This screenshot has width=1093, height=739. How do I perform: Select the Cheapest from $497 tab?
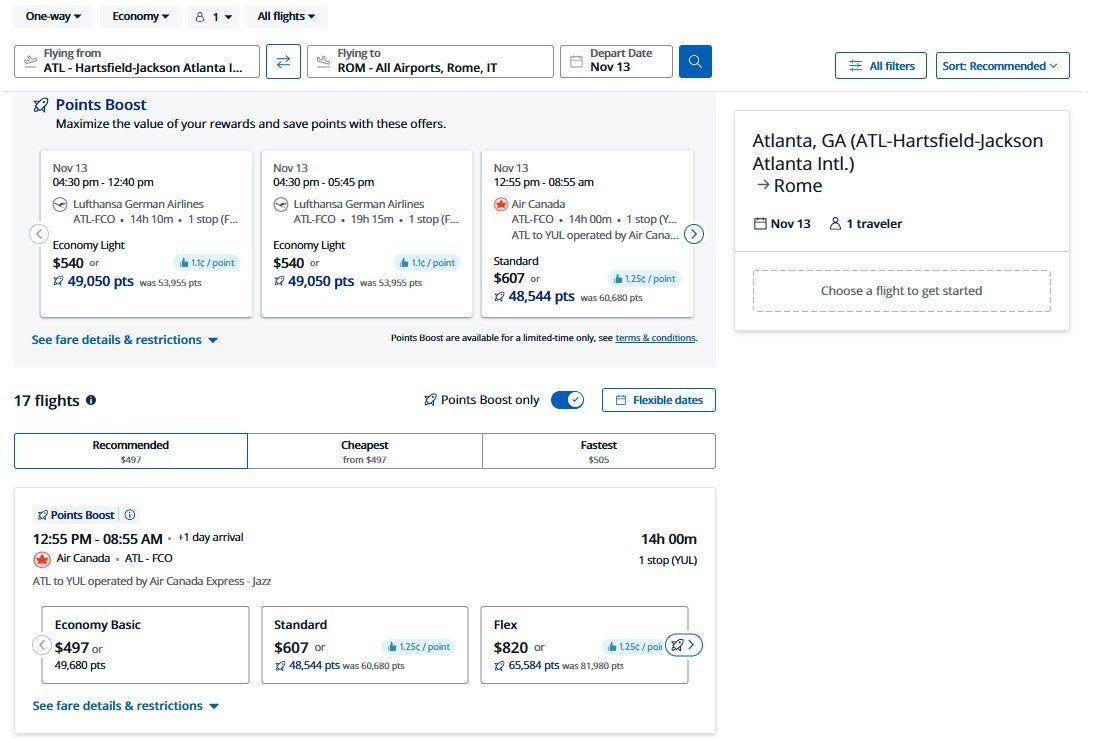[x=365, y=451]
